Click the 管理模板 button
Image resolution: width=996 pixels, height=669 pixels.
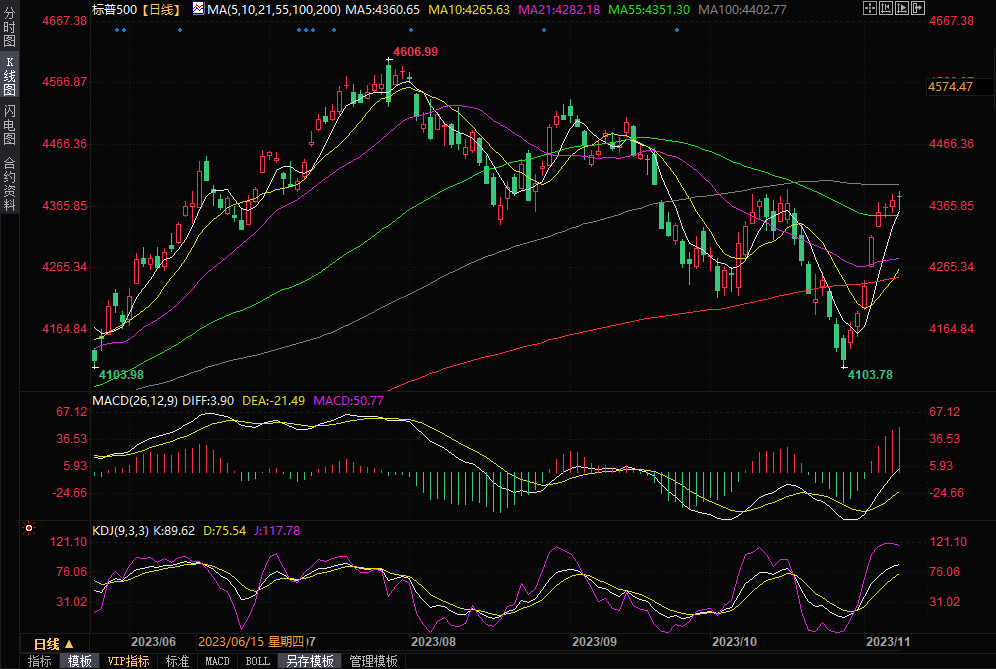tap(373, 661)
